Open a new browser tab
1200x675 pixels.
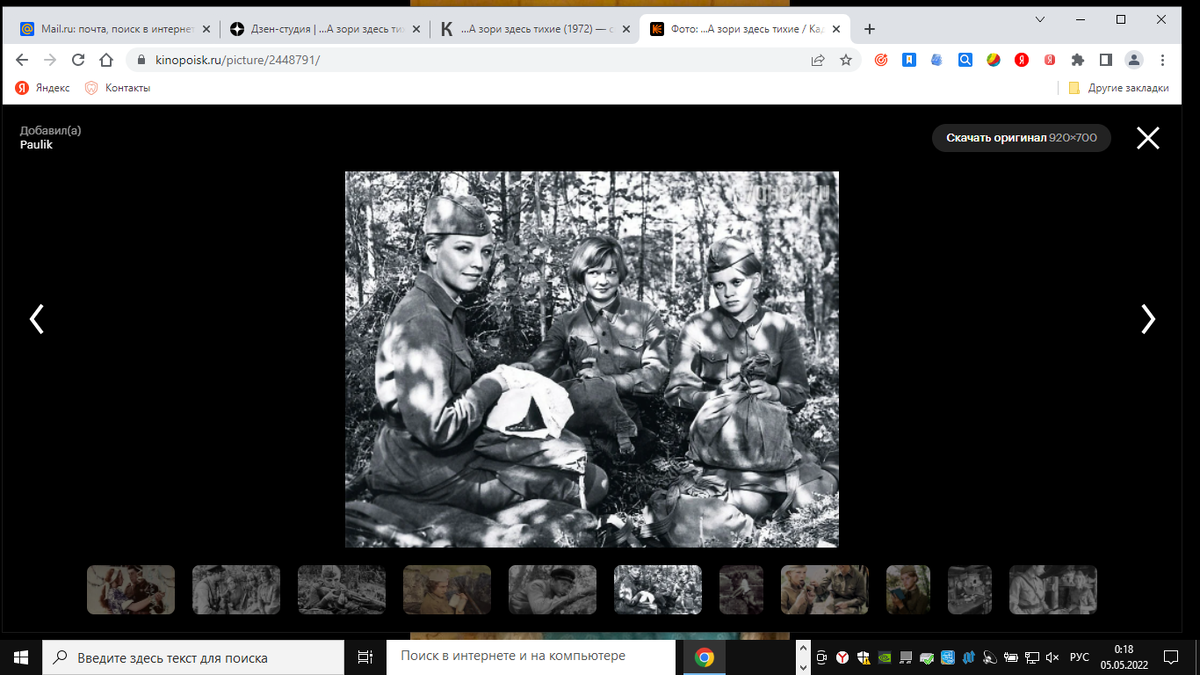[869, 30]
